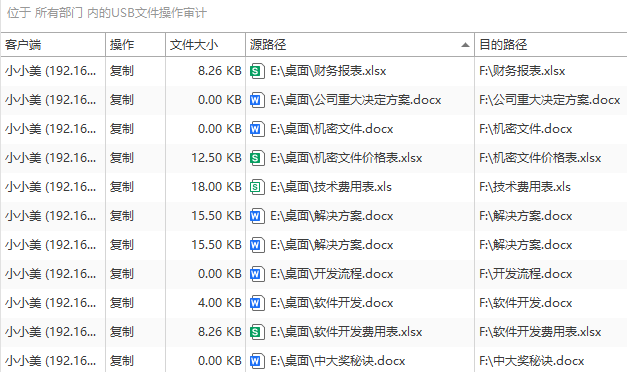Click 复制 operation in 财务报表.xlsx row

coord(122,71)
